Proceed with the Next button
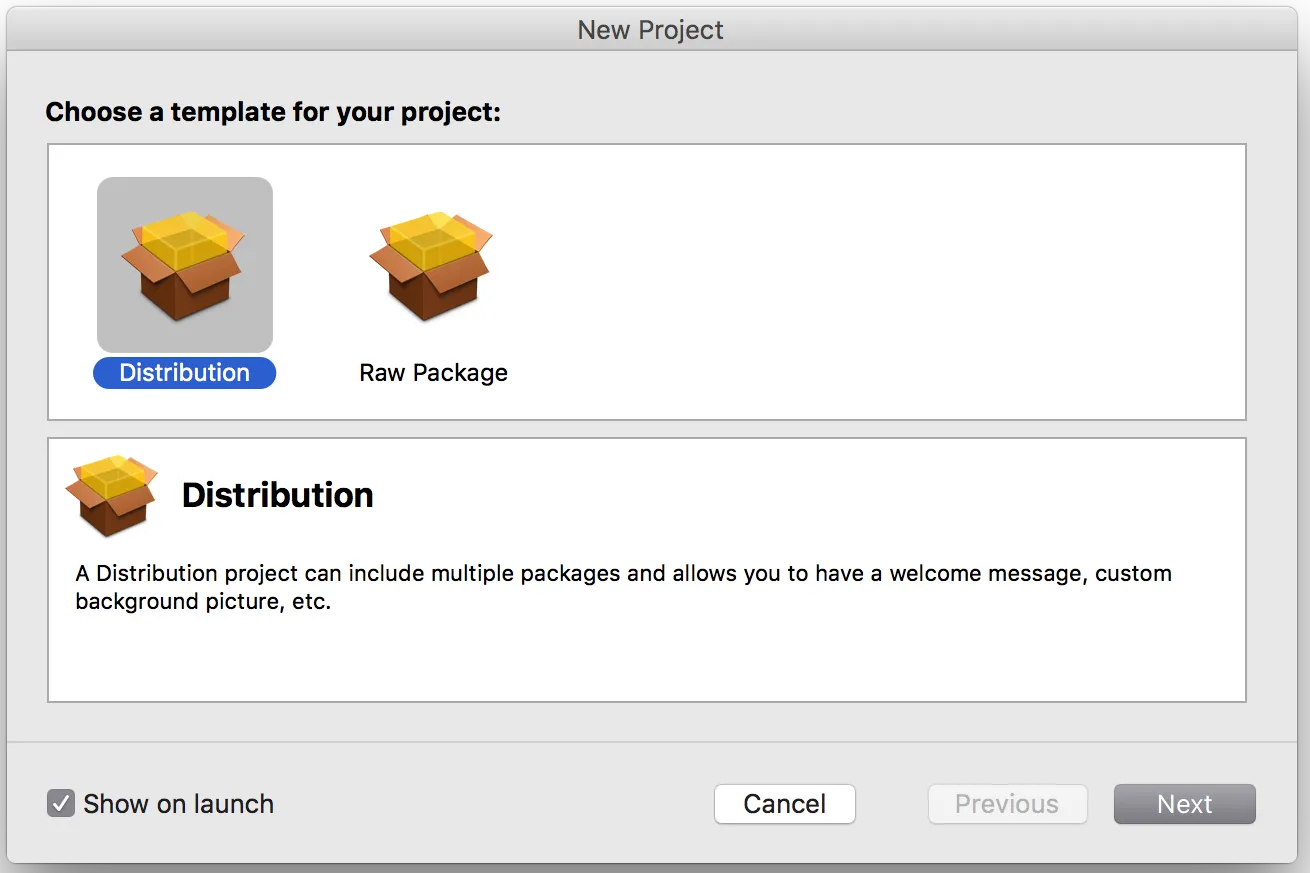Image resolution: width=1310 pixels, height=873 pixels. [1184, 804]
